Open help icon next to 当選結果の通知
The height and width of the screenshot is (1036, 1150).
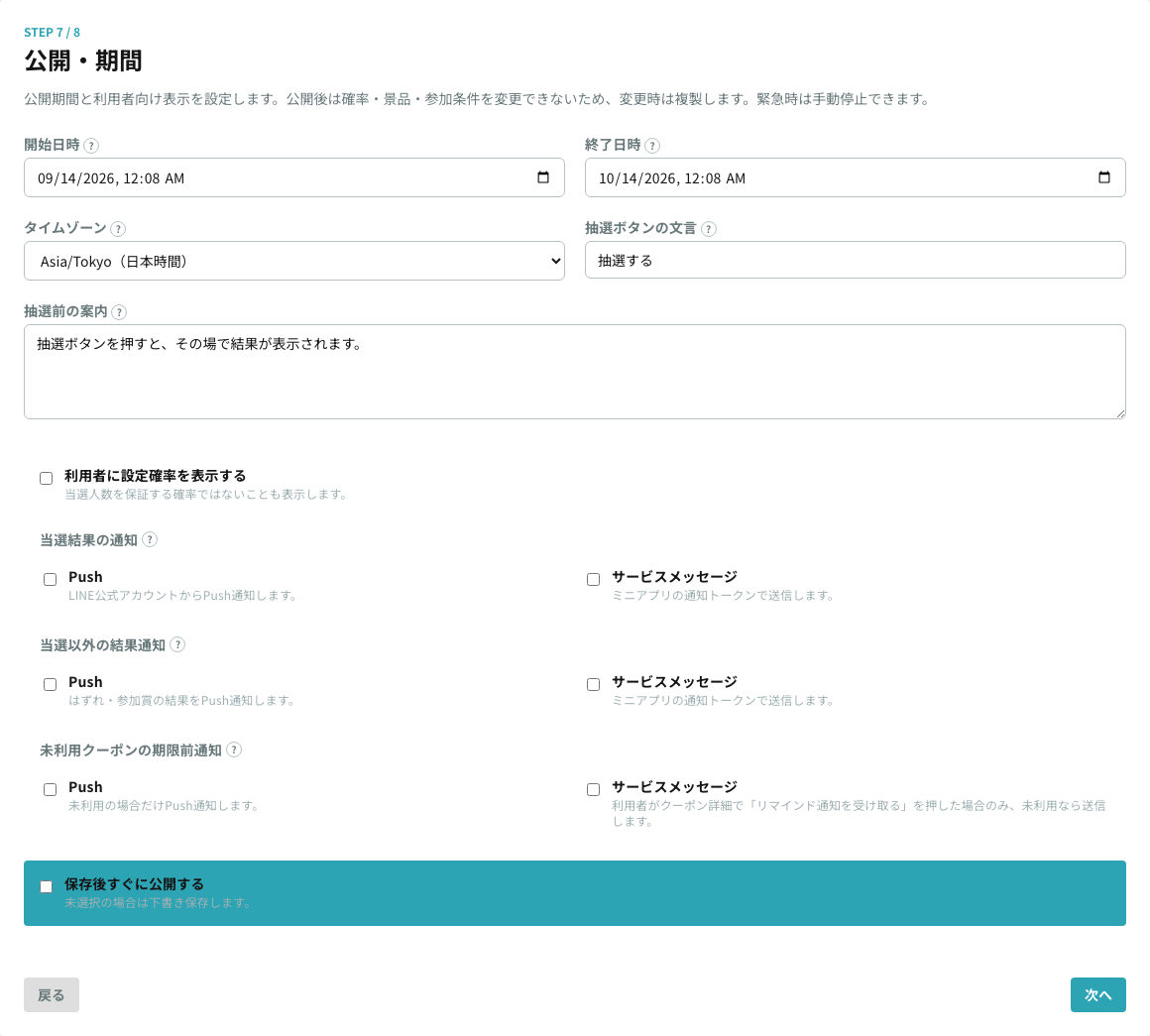pos(150,539)
